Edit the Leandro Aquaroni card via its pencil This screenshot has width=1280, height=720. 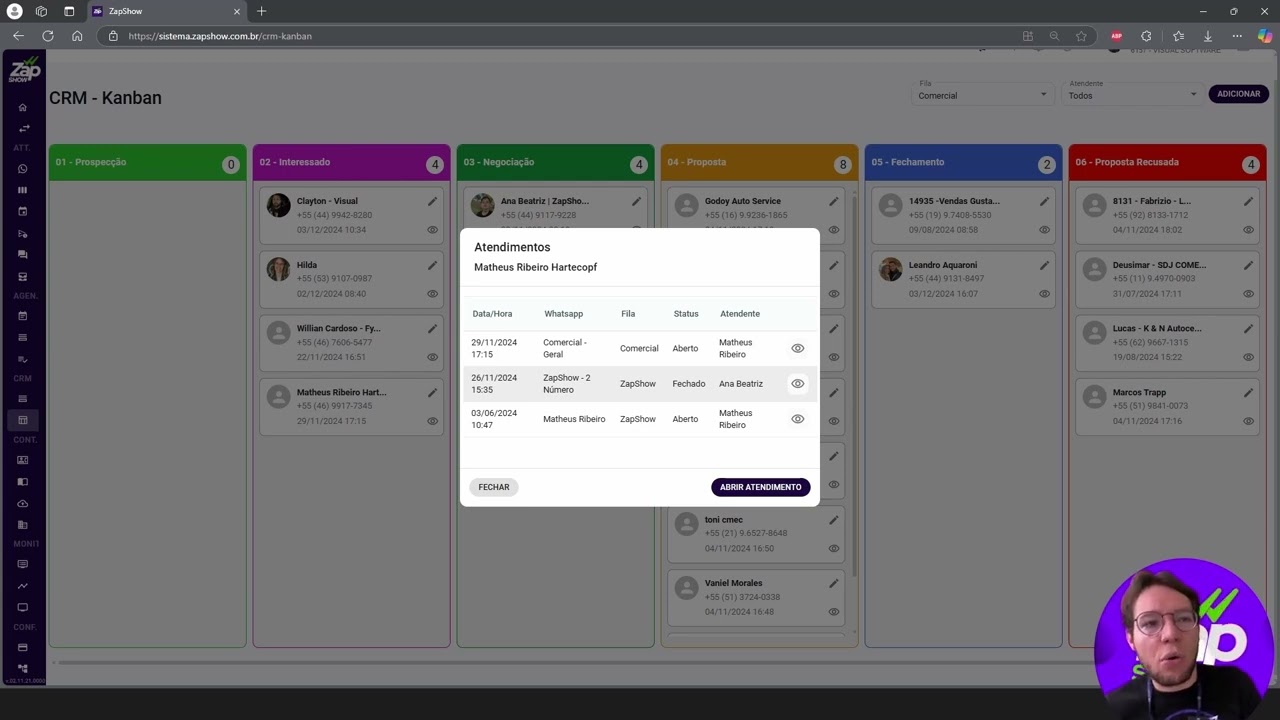click(1044, 265)
